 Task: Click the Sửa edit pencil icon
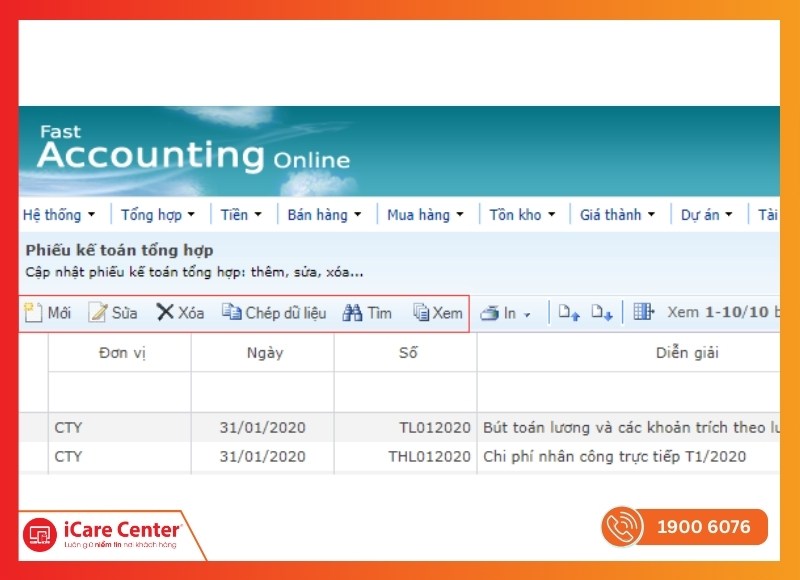tap(97, 312)
